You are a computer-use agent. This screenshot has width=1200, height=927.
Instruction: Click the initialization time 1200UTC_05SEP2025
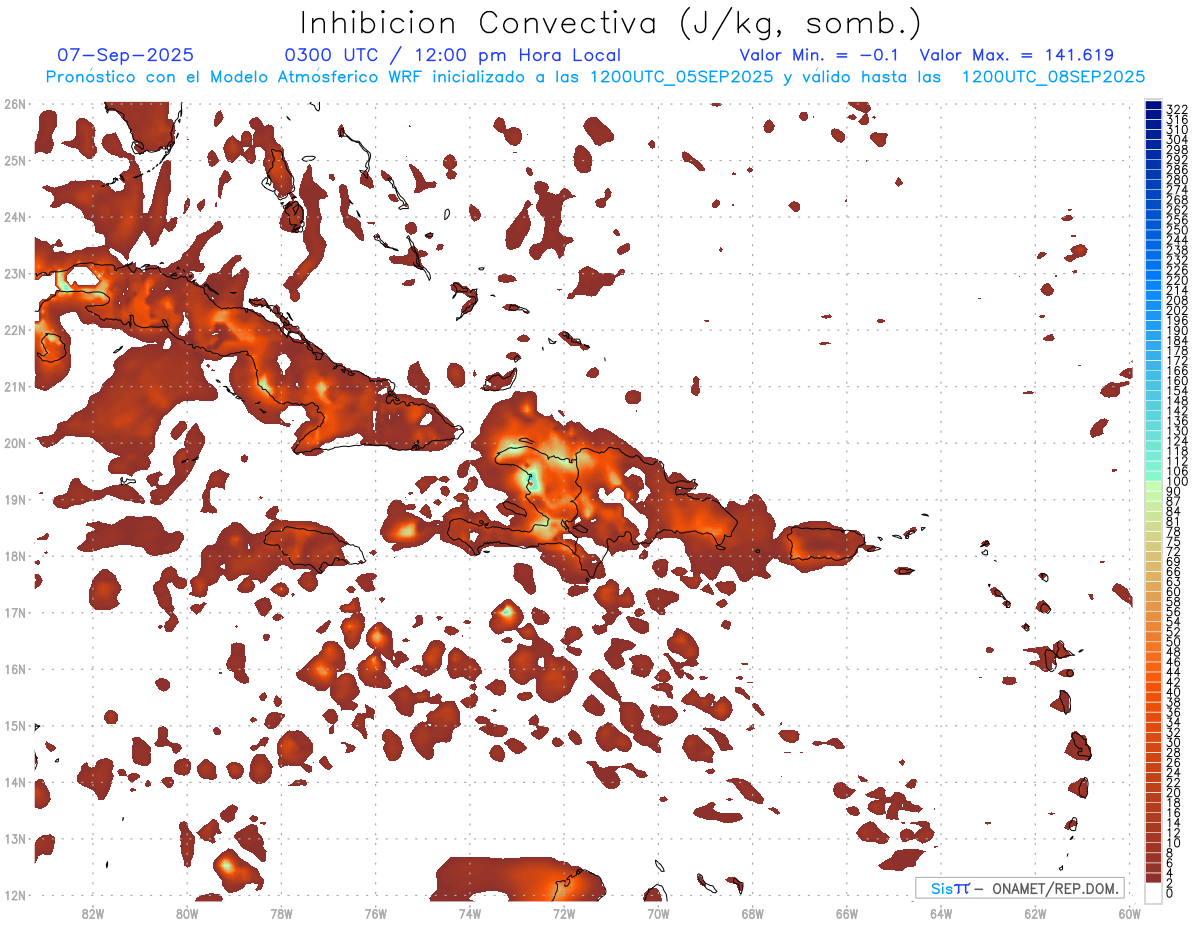[x=681, y=77]
